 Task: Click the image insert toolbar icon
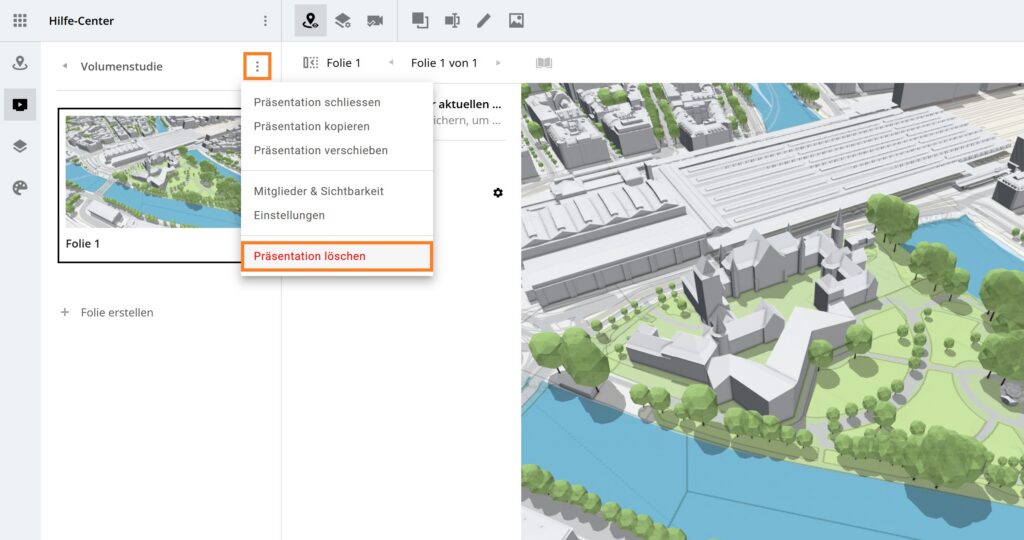click(516, 21)
